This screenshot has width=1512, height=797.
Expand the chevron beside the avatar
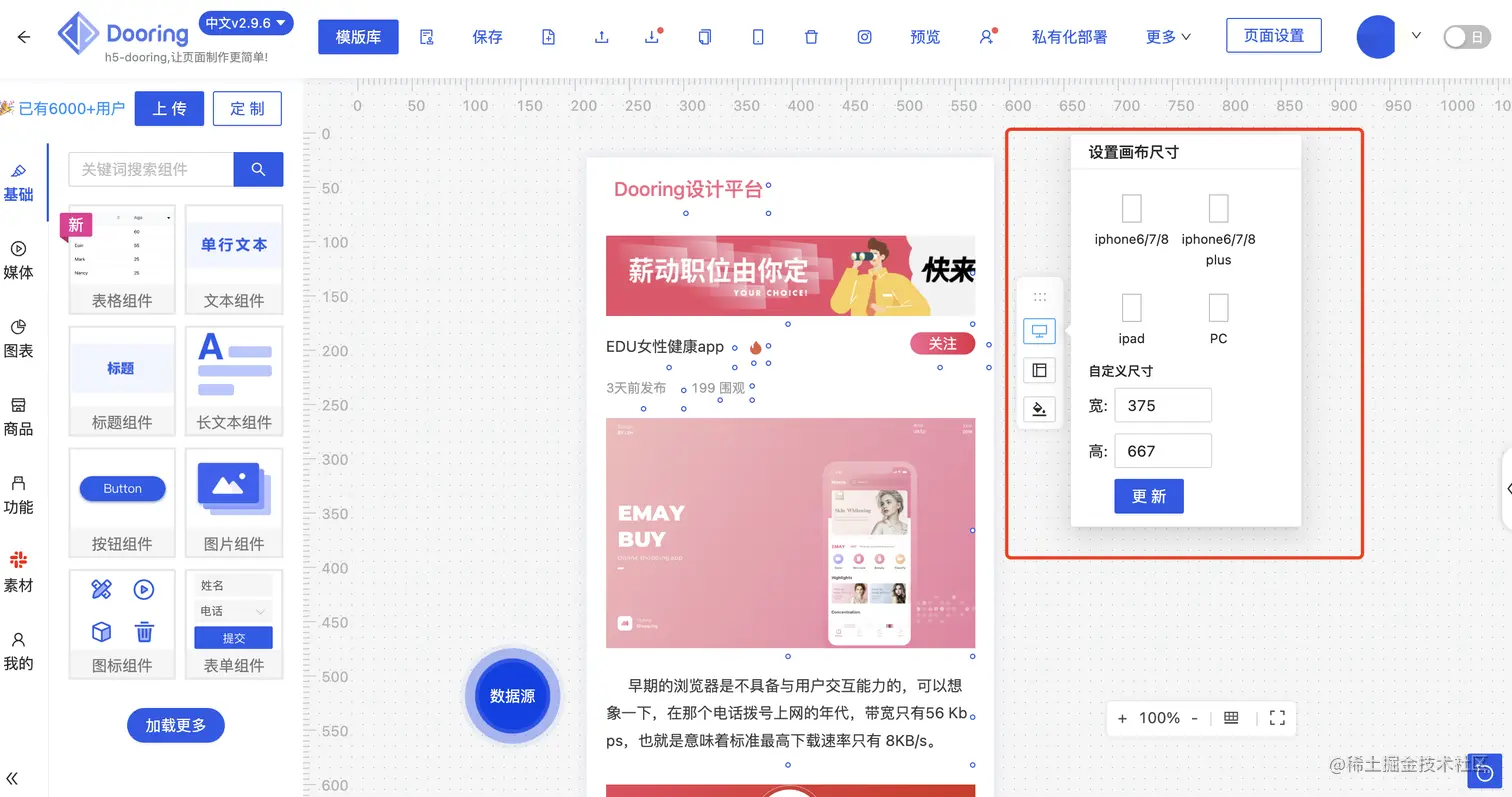(x=1416, y=35)
